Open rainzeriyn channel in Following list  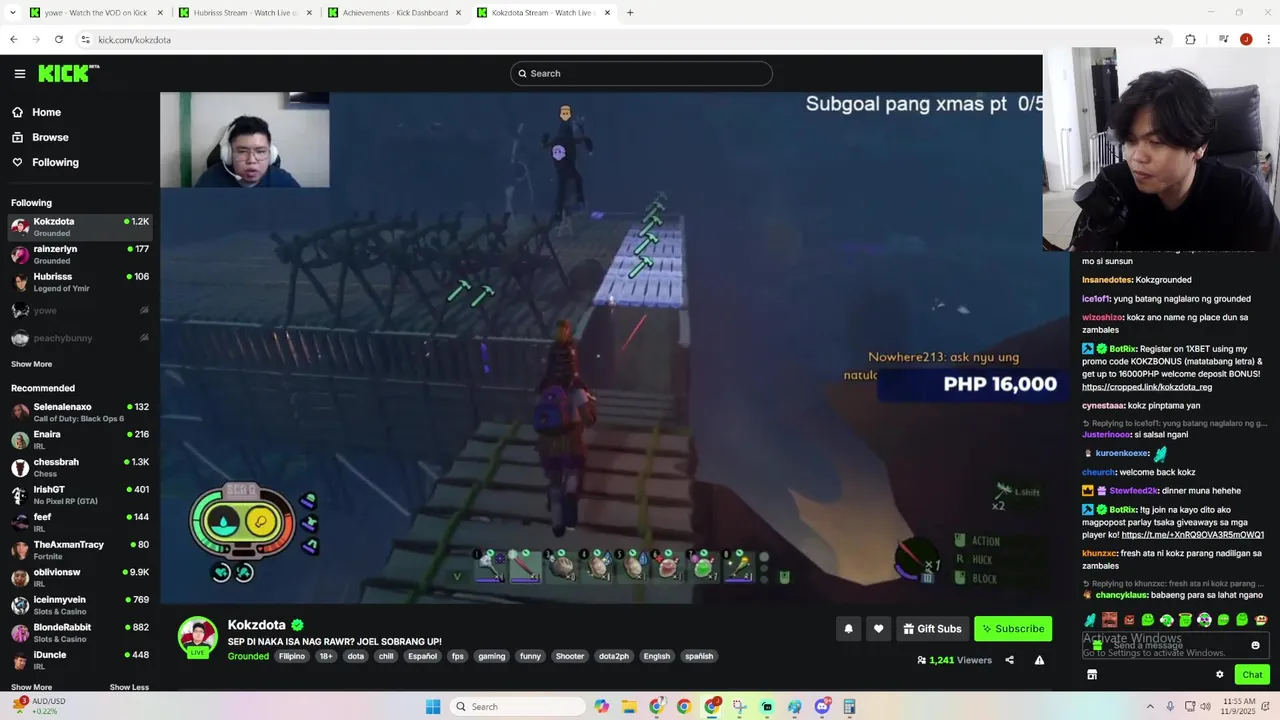[80, 254]
